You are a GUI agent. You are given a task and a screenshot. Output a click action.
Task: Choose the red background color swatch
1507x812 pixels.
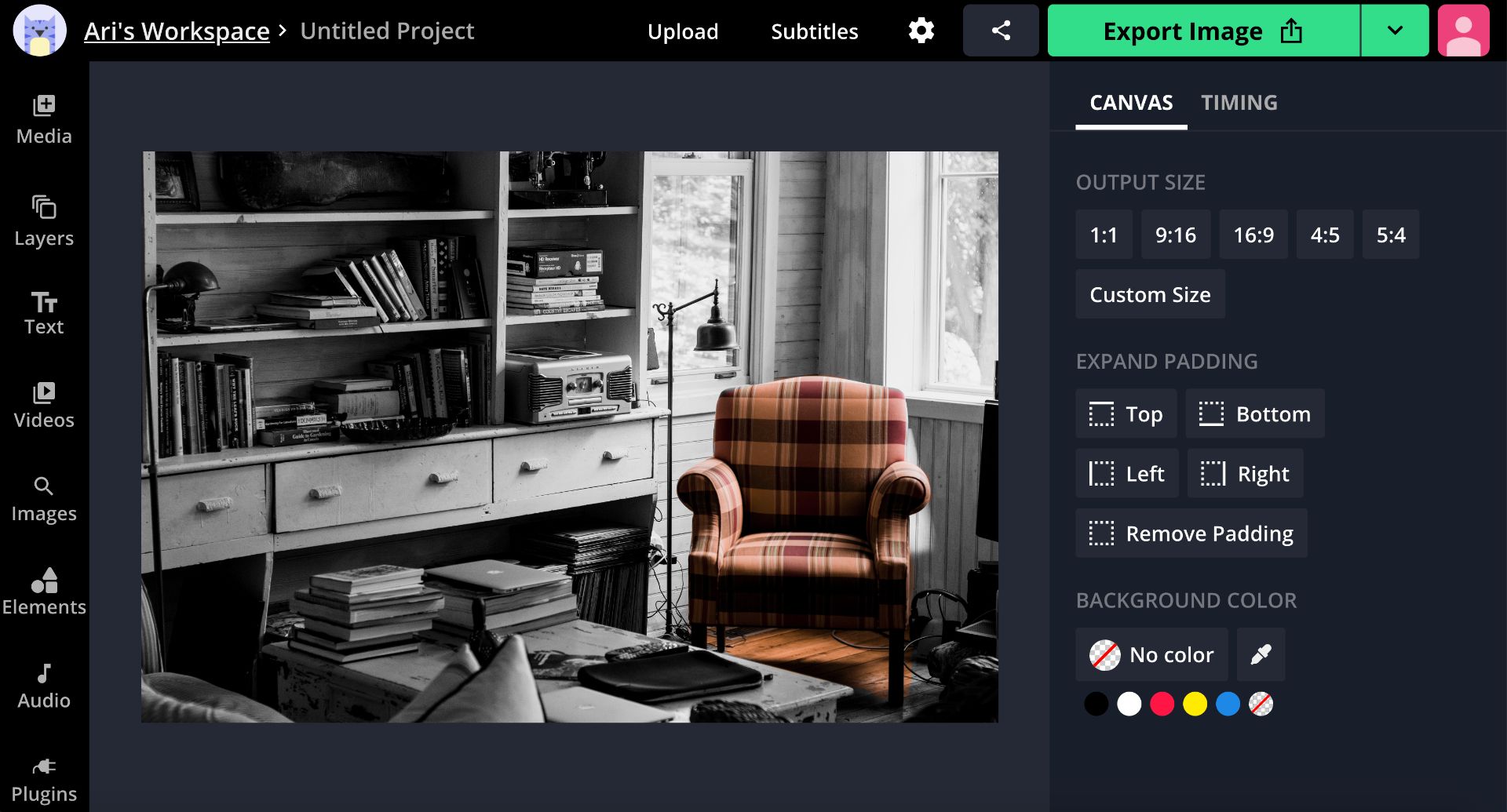(x=1162, y=704)
